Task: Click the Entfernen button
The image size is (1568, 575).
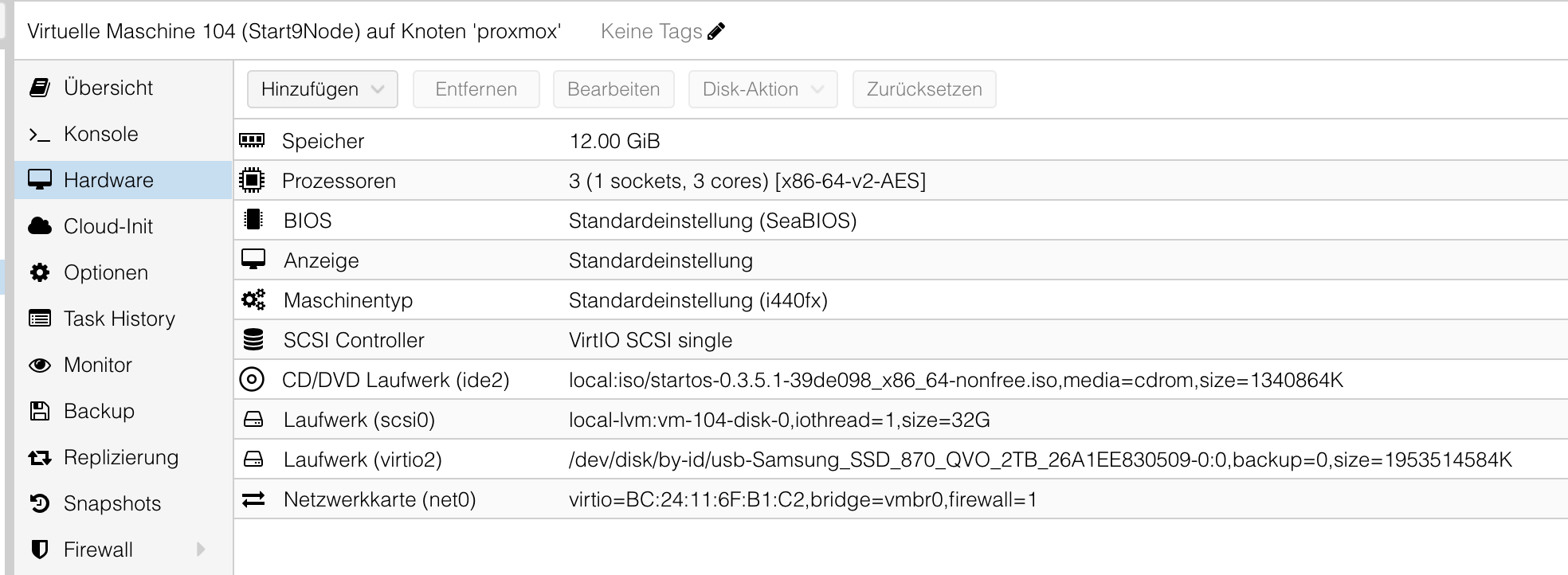Action: 476,89
